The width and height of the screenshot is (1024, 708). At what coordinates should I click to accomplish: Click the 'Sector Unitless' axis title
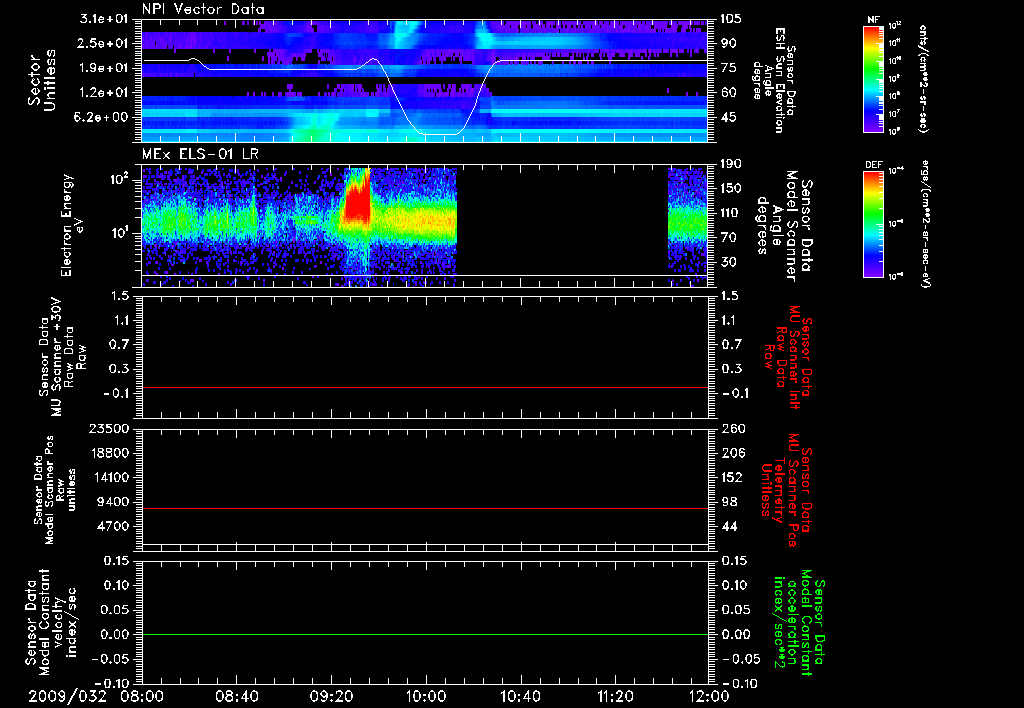pyautogui.click(x=42, y=80)
